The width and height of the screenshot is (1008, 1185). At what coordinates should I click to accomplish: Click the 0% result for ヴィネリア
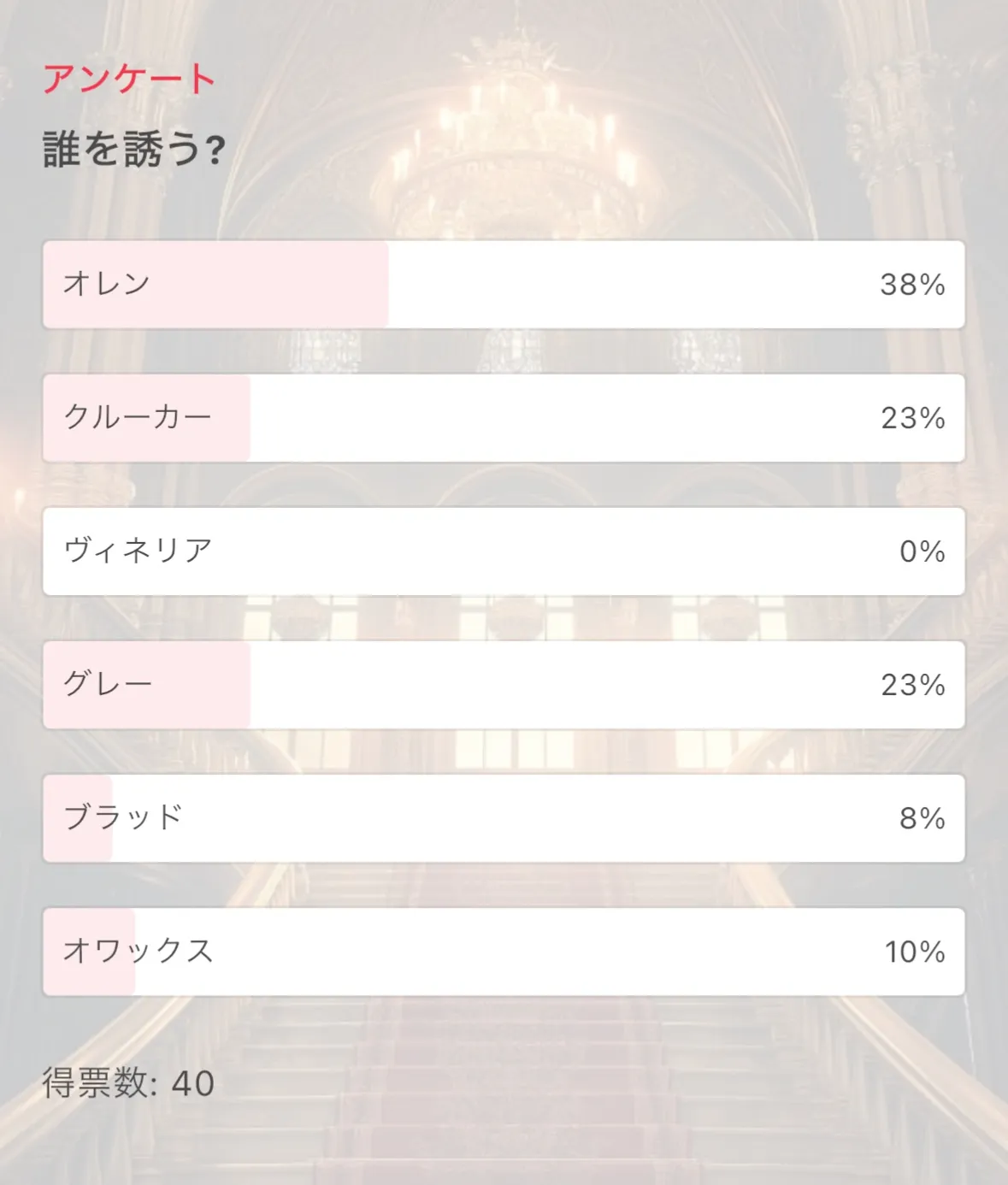[922, 551]
